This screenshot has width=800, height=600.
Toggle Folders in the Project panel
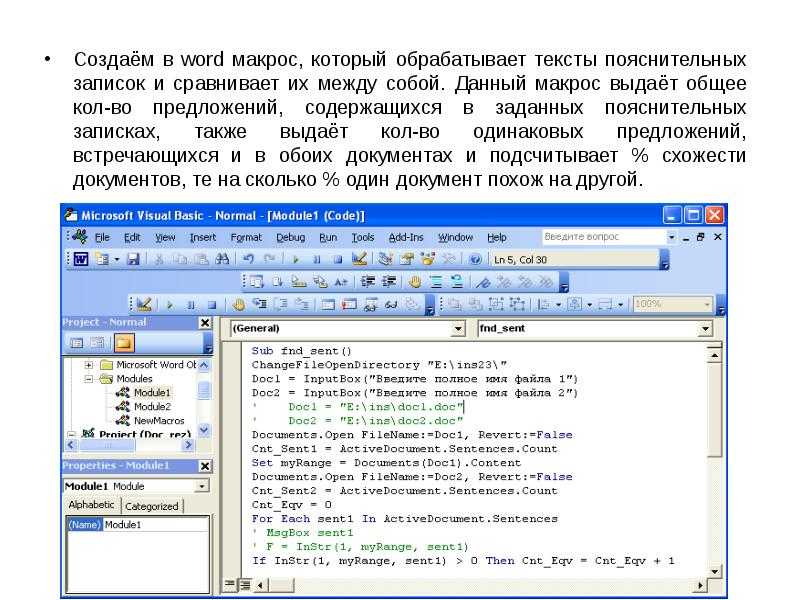coord(124,343)
